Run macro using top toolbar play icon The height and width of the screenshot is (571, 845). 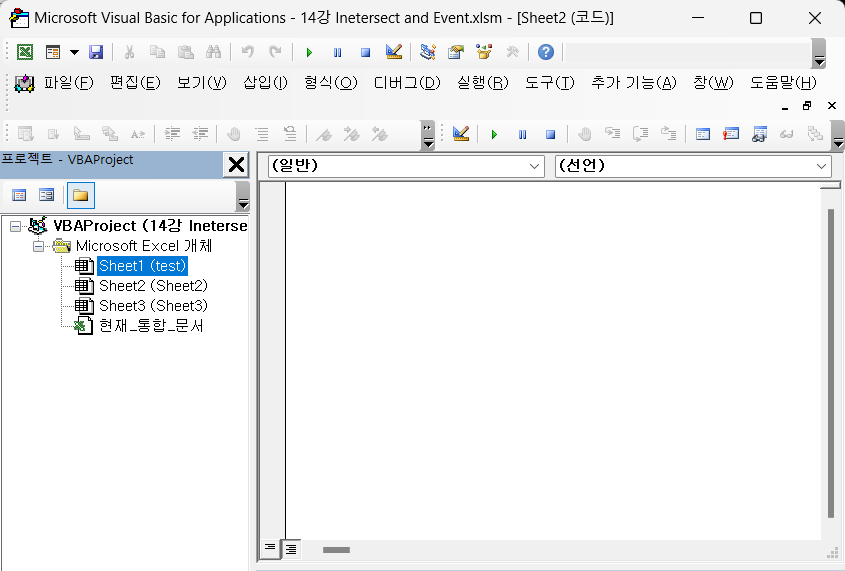[x=309, y=52]
